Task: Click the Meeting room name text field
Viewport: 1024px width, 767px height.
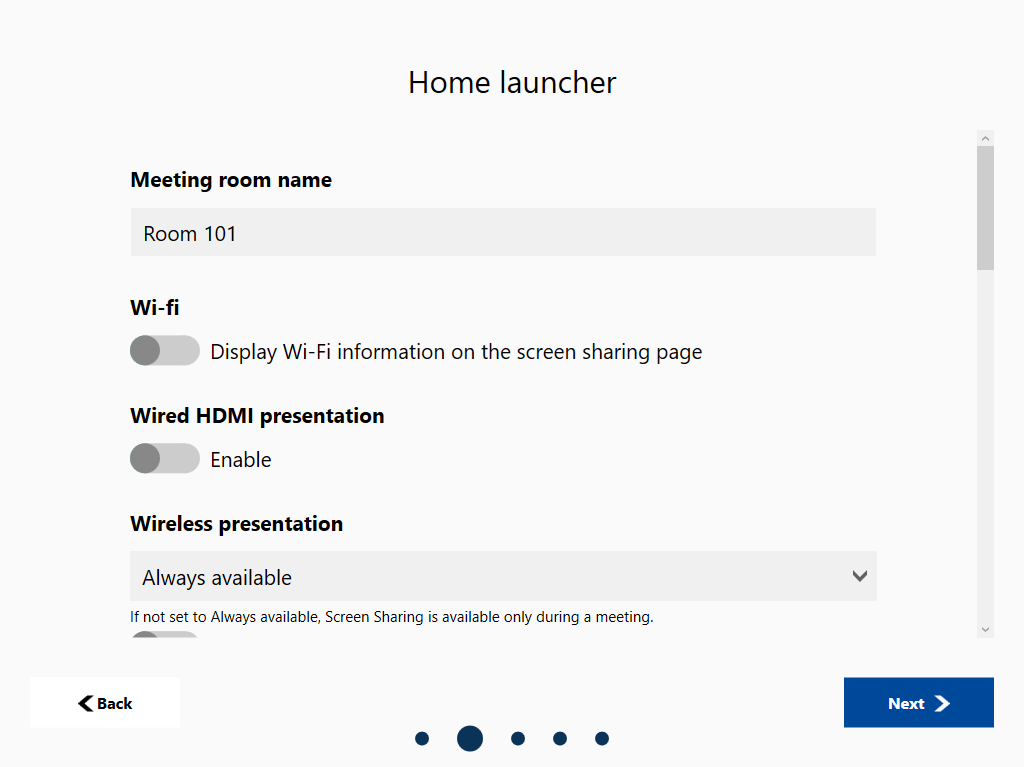Action: click(x=503, y=233)
